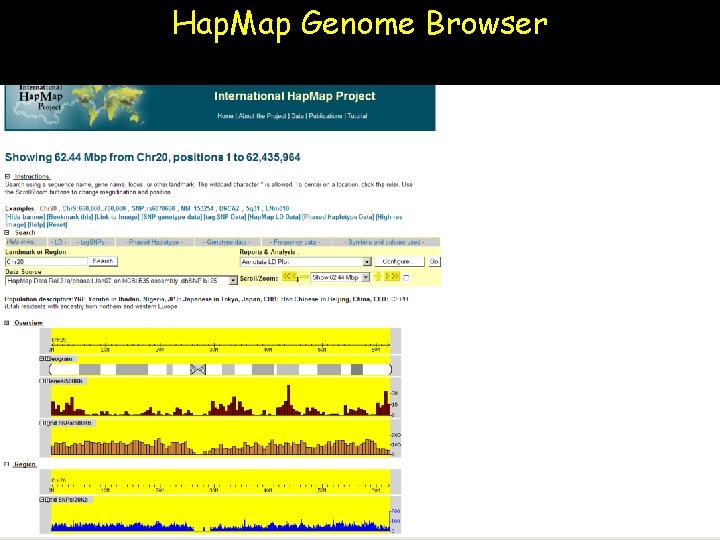Click the Configure... button
720x540 pixels.
(x=399, y=261)
